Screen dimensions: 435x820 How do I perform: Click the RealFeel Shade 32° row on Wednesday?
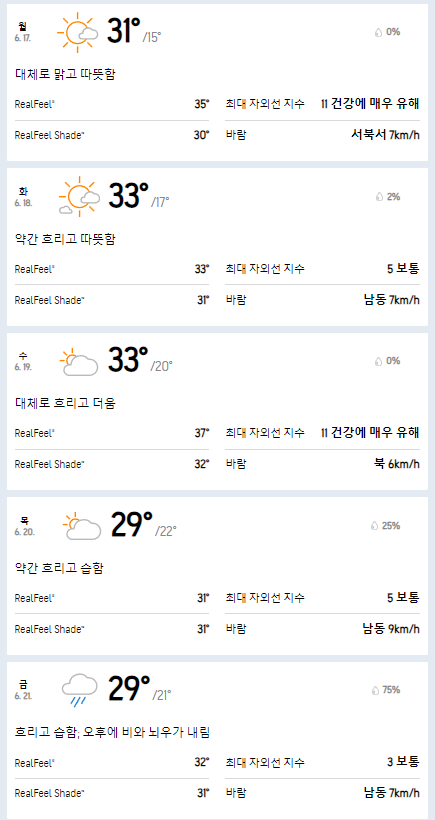click(x=112, y=464)
